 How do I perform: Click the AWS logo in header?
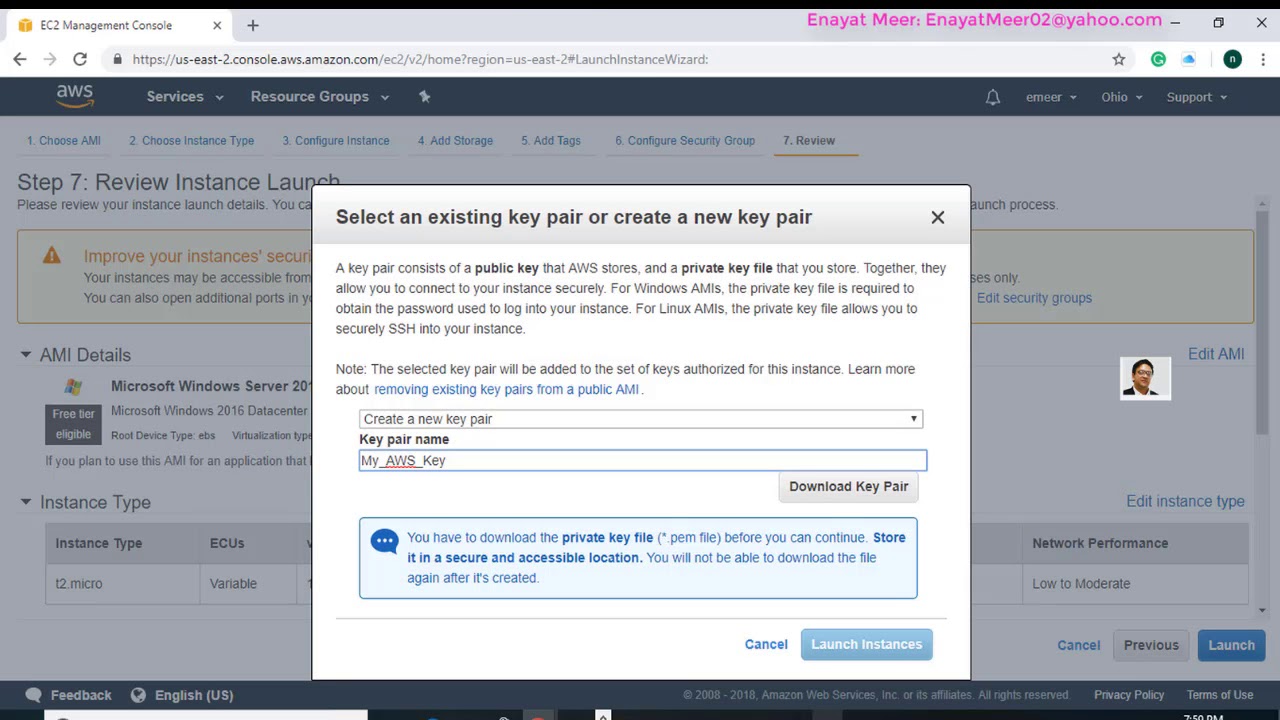point(75,96)
